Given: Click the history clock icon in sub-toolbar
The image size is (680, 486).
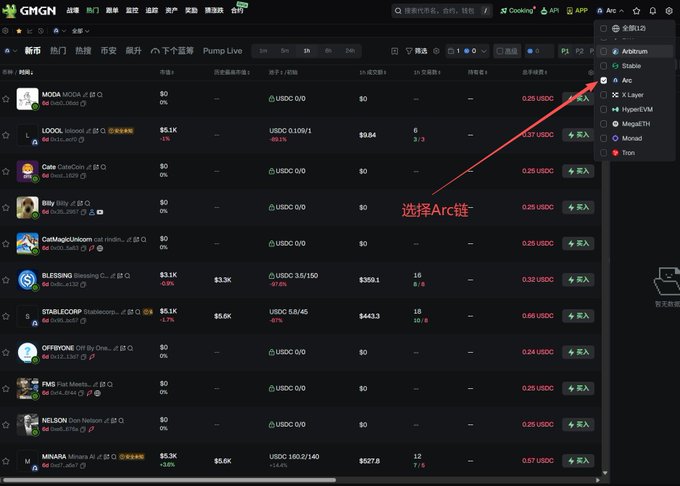Looking at the screenshot, I should tap(41, 31).
